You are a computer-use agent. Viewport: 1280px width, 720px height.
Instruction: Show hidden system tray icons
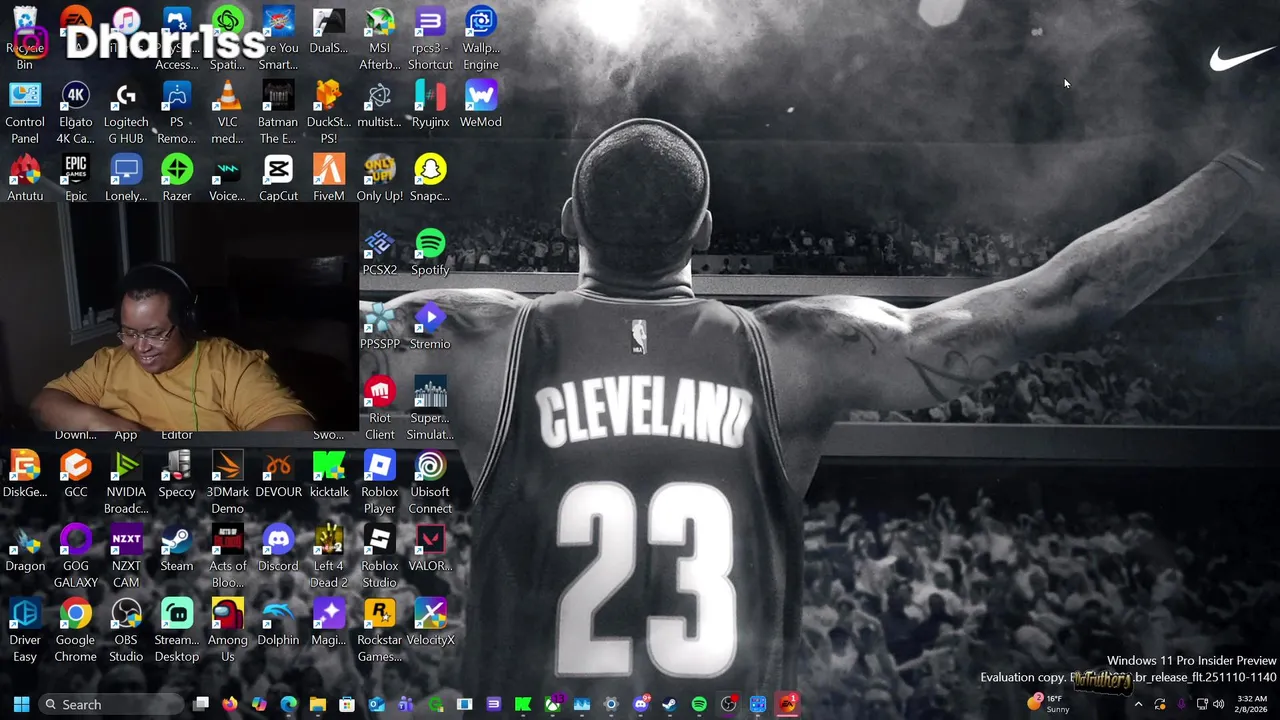pyautogui.click(x=1138, y=704)
